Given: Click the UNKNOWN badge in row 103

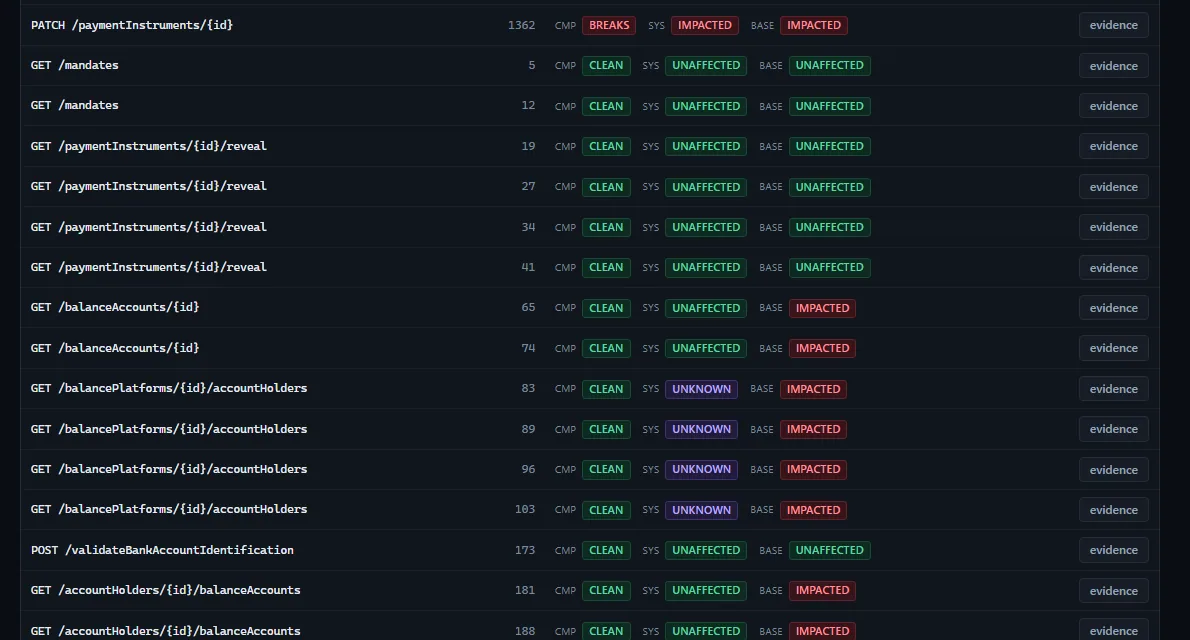Looking at the screenshot, I should (x=701, y=509).
